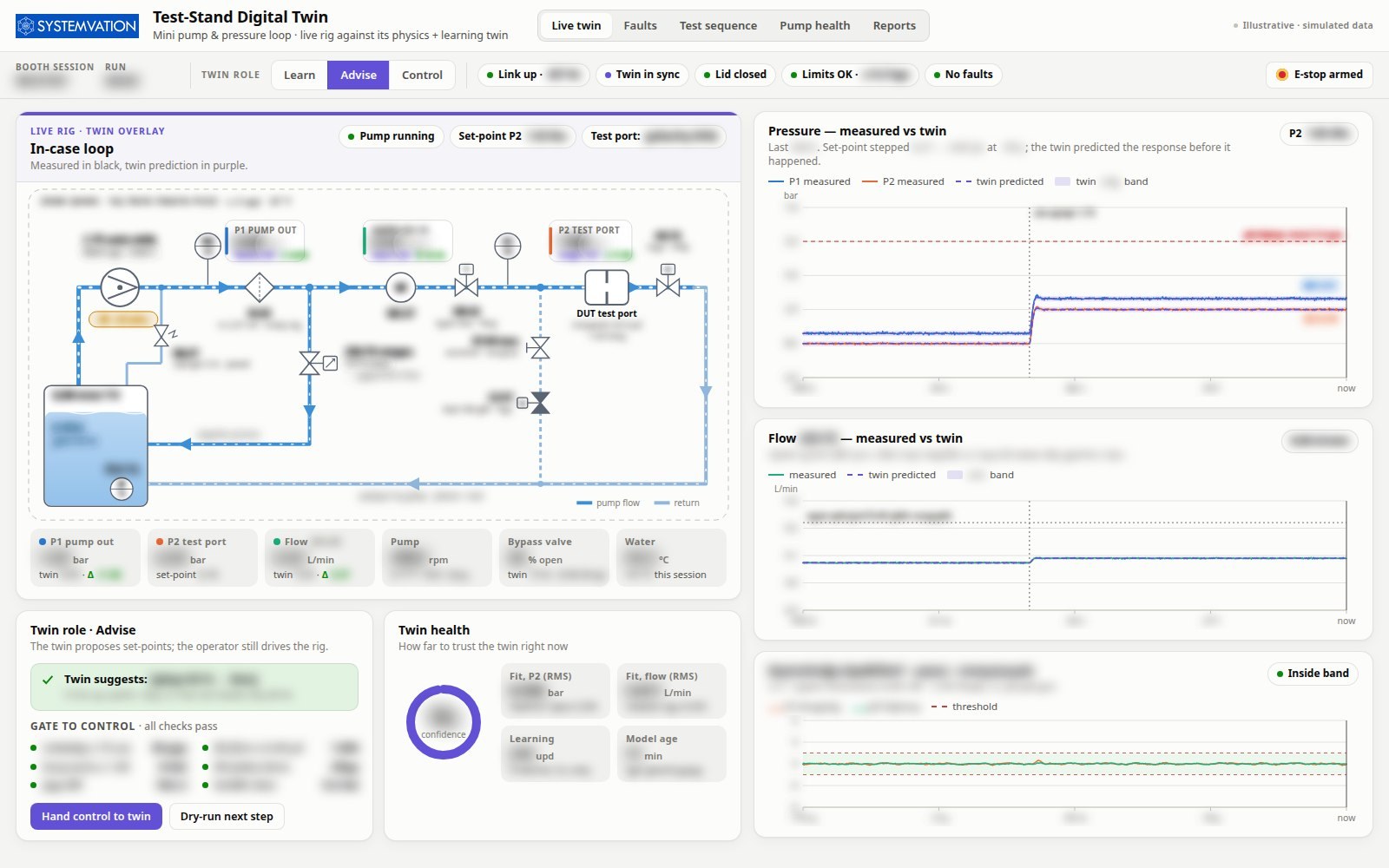Screen dimensions: 1389x868
Task: Open the Reports tab
Action: point(894,26)
